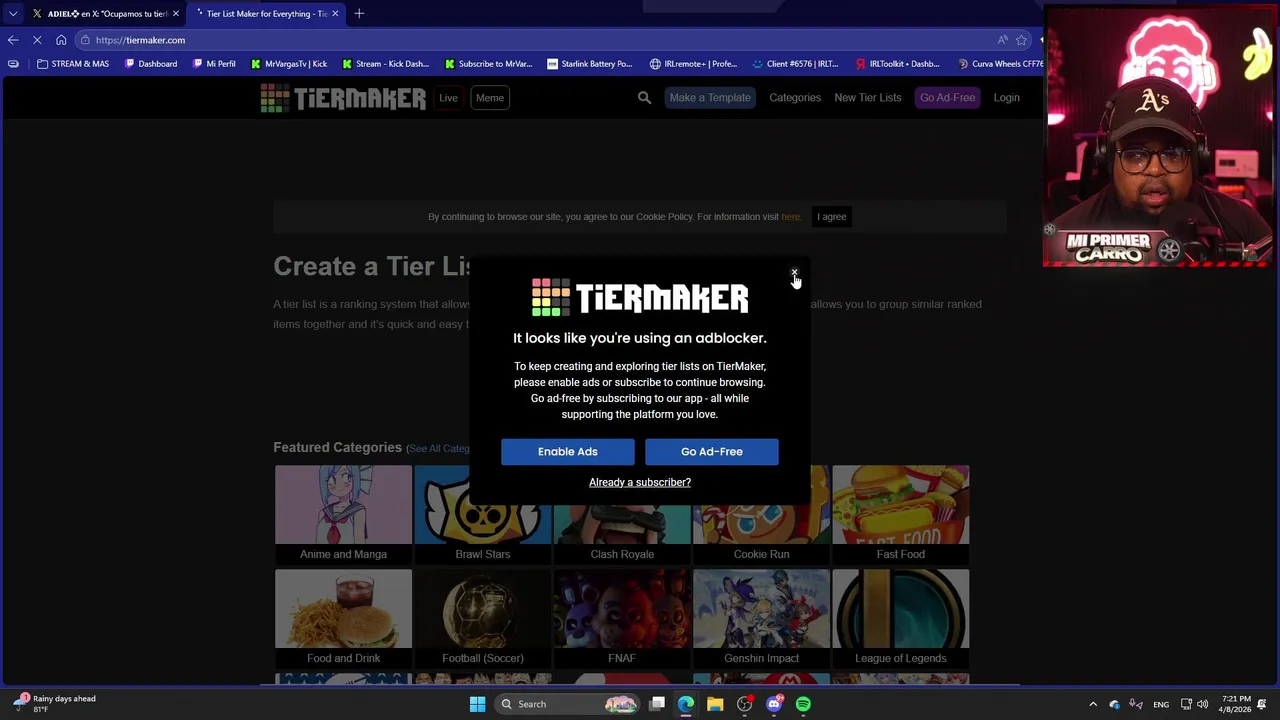Choose the Go Ad-Free button in the popup
The image size is (1280, 720).
[711, 451]
